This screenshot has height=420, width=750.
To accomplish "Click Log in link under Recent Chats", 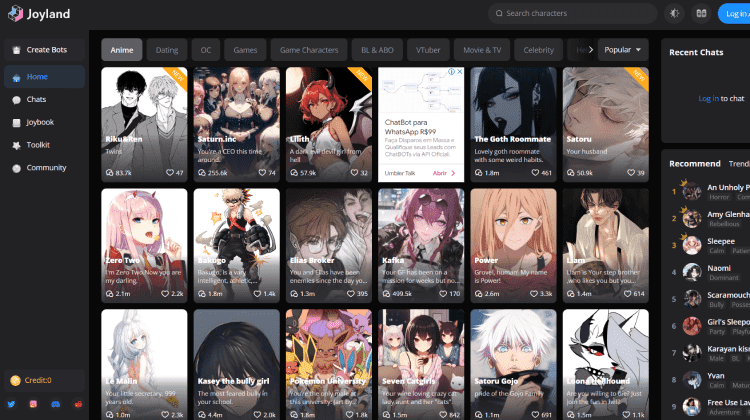I will [708, 99].
